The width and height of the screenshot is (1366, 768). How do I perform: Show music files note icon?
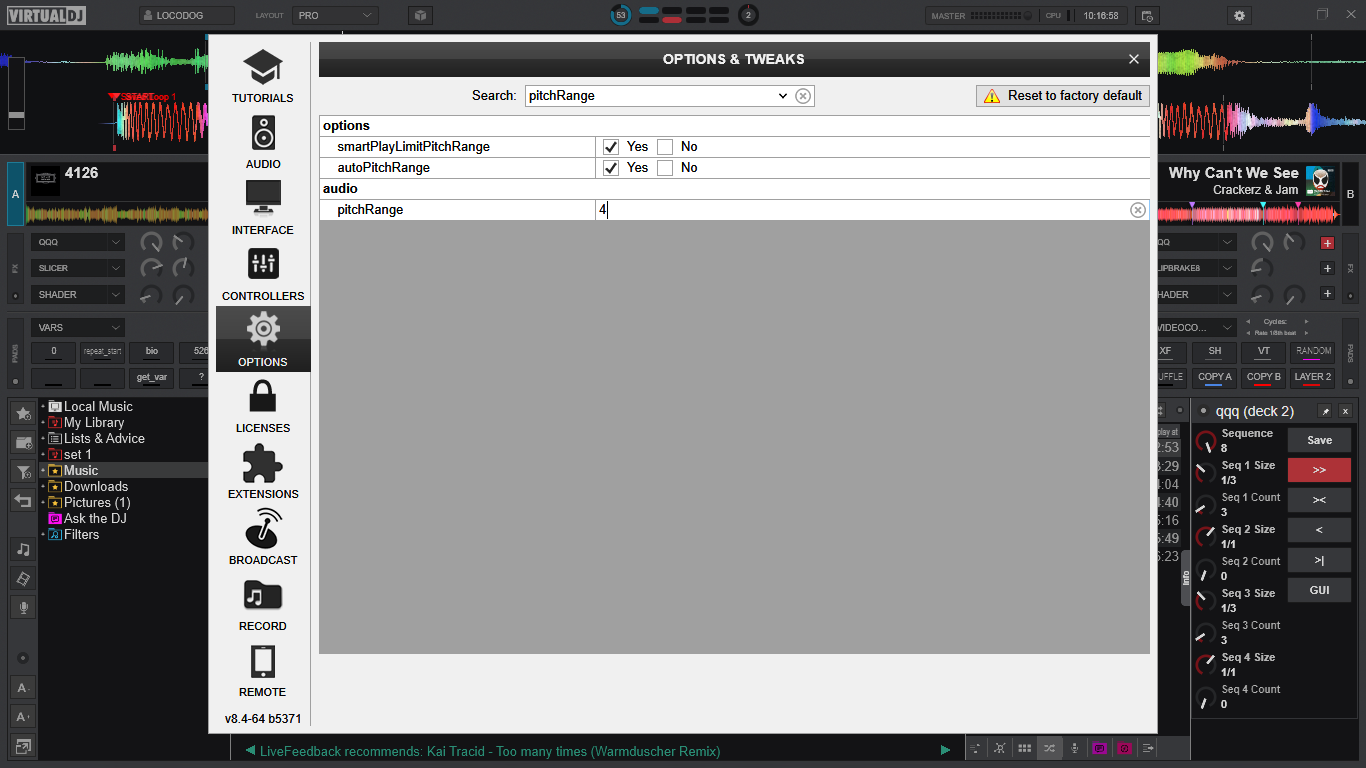click(23, 549)
